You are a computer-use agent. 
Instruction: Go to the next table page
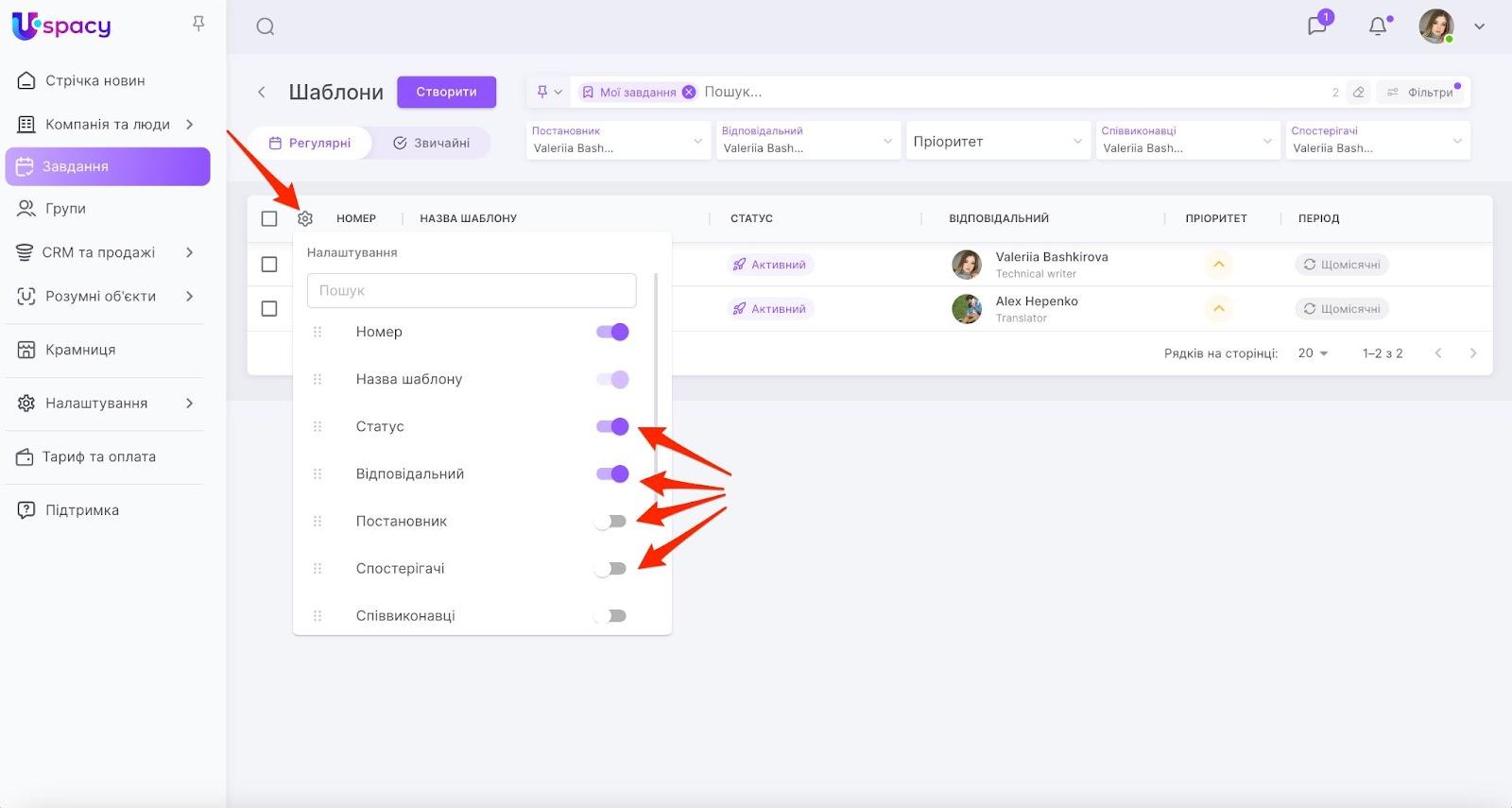pyautogui.click(x=1473, y=353)
